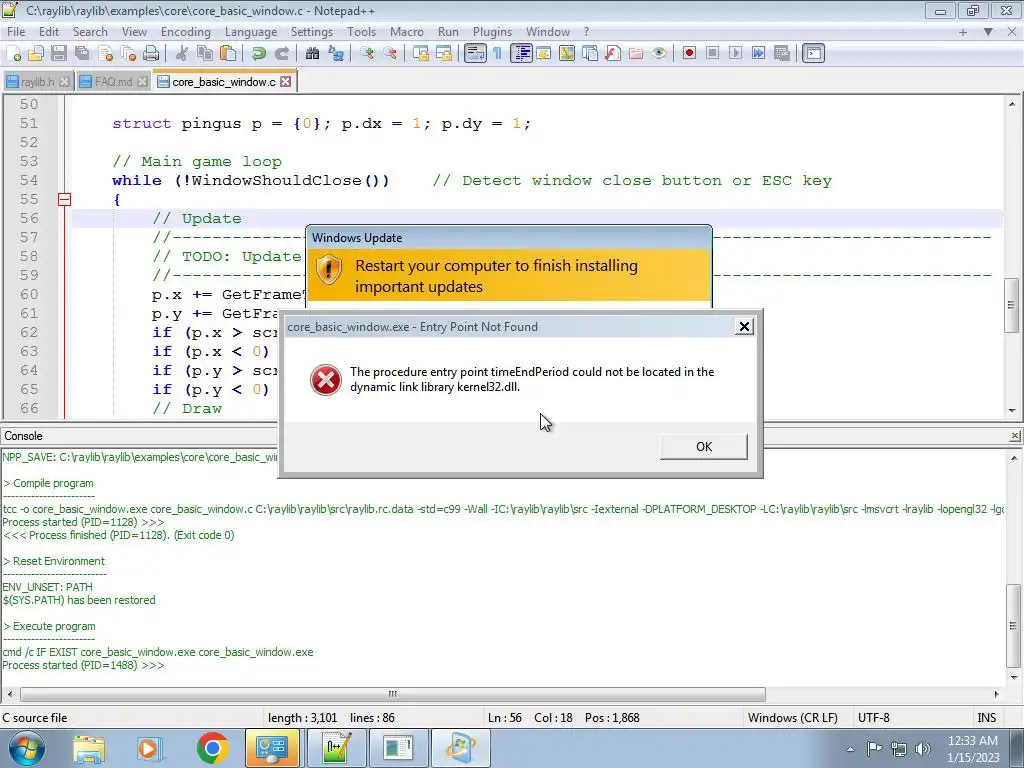Click the Close document toolbar icon
This screenshot has width=1024, height=768.
pos(106,54)
